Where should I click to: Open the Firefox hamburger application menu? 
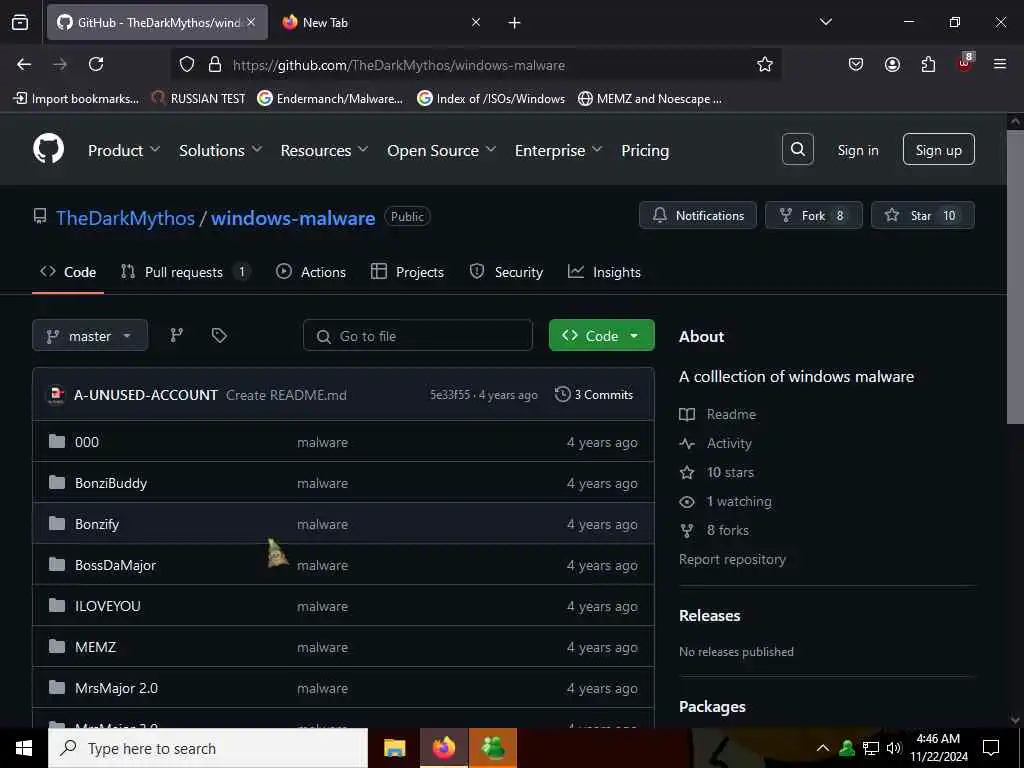1000,64
